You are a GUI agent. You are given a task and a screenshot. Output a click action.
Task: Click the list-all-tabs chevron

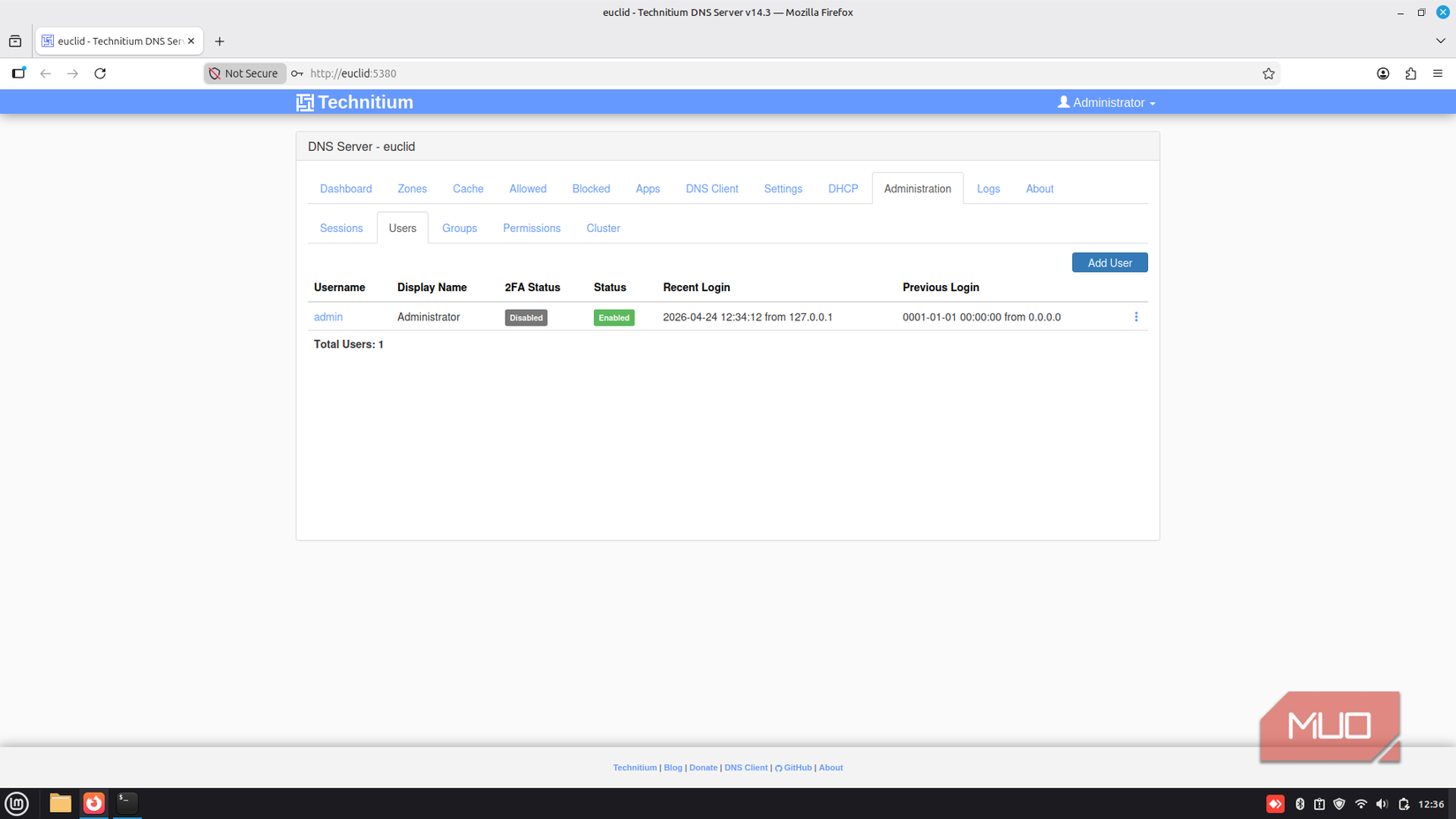click(x=1440, y=41)
